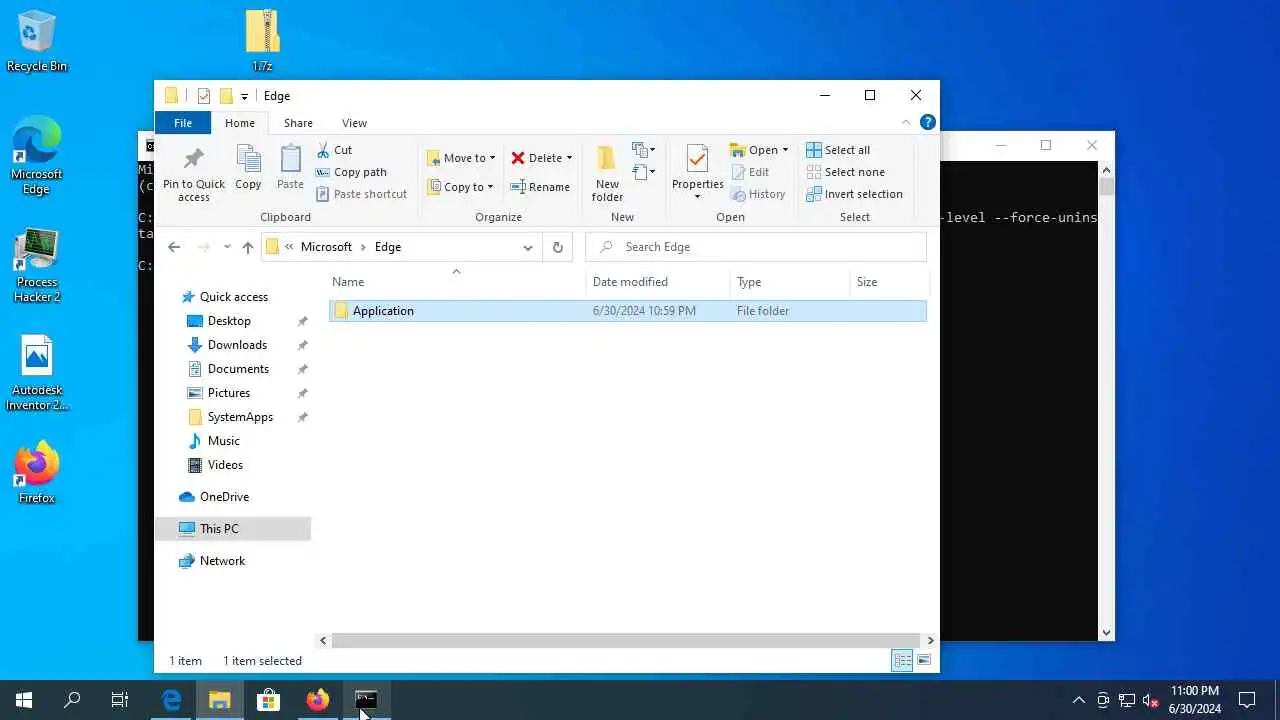Viewport: 1280px width, 720px height.
Task: Click the Paste ribbon button
Action: click(x=290, y=167)
